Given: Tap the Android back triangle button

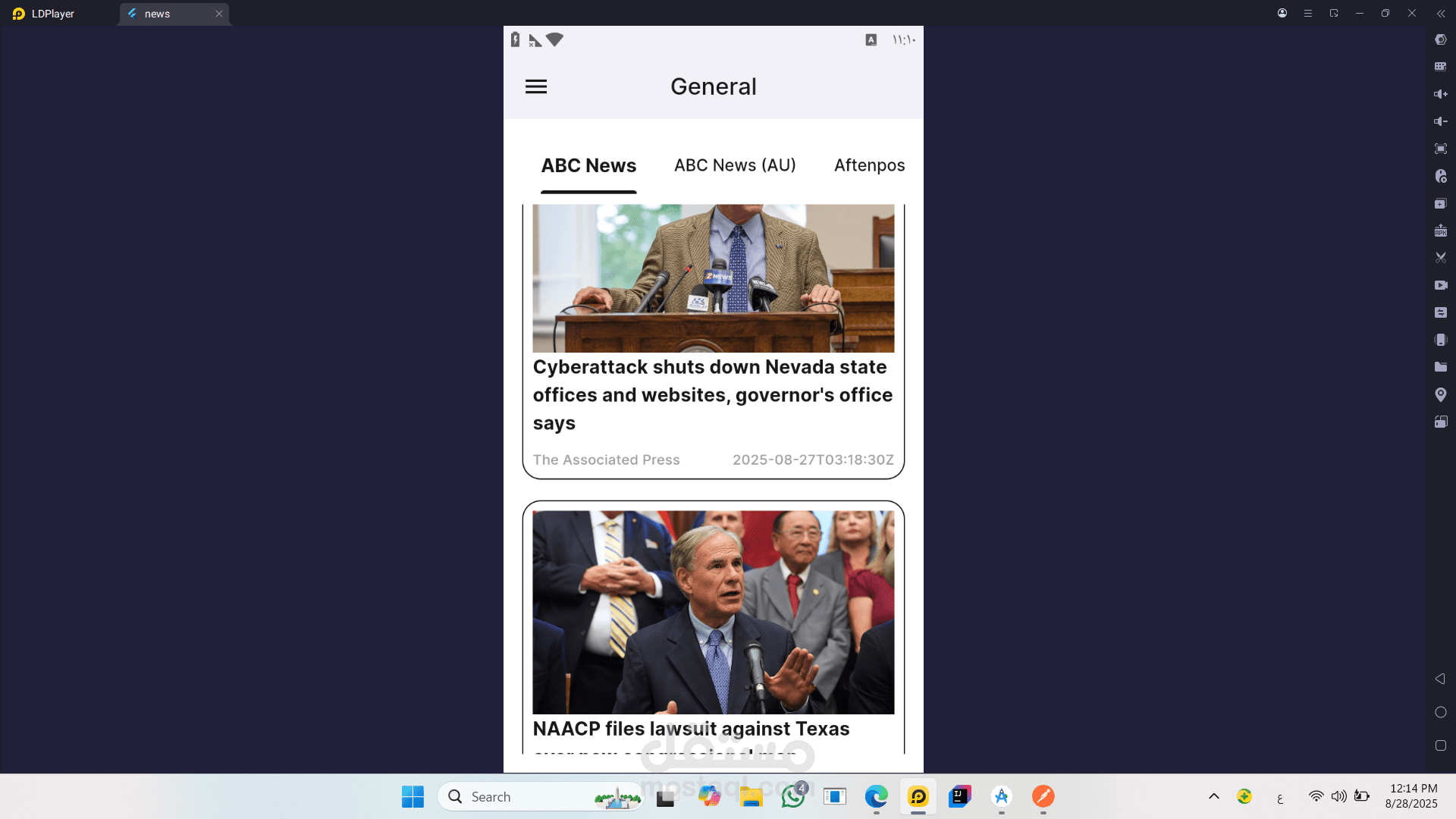Looking at the screenshot, I should [x=1440, y=679].
